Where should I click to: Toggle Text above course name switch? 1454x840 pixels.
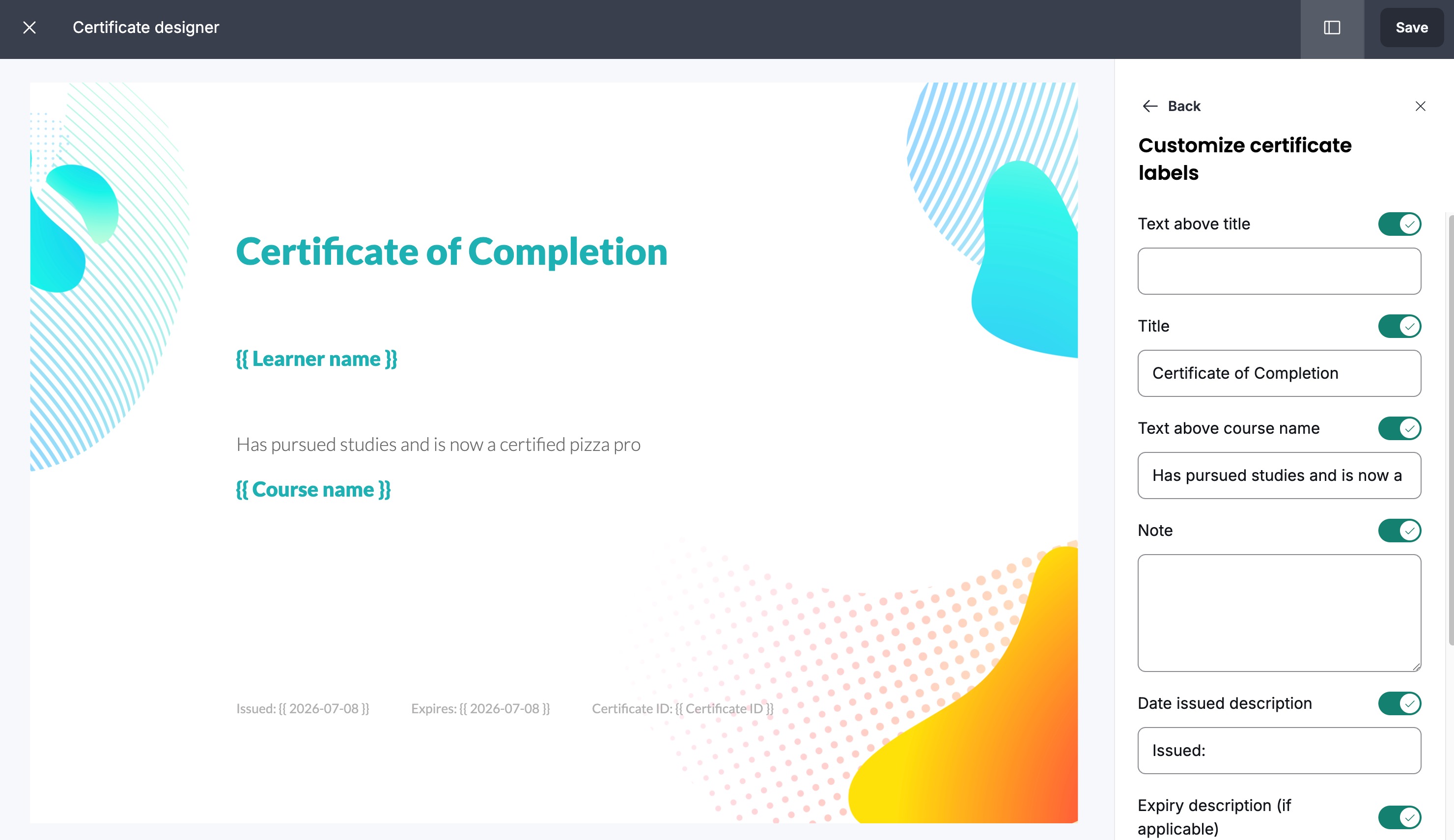pos(1399,428)
